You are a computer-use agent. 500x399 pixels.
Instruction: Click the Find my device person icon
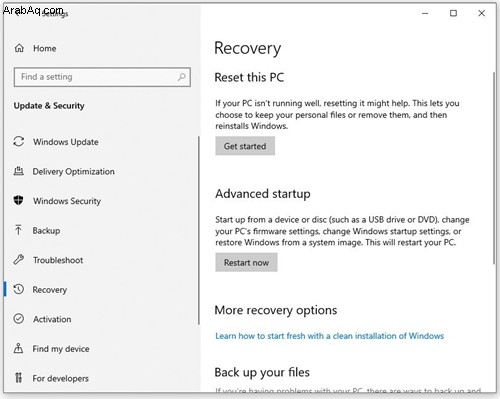coord(18,348)
